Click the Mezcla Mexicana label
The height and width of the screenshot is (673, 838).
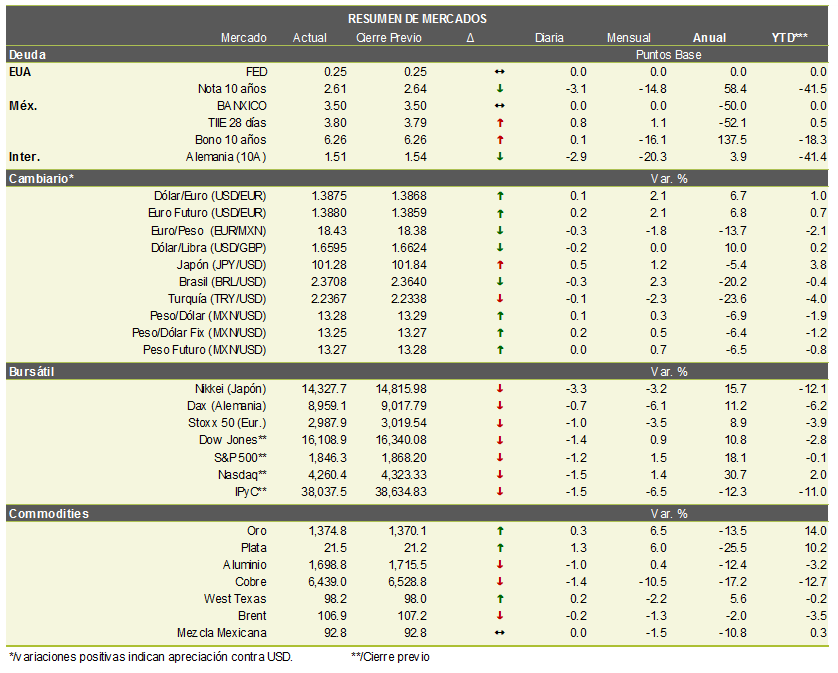(x=222, y=633)
